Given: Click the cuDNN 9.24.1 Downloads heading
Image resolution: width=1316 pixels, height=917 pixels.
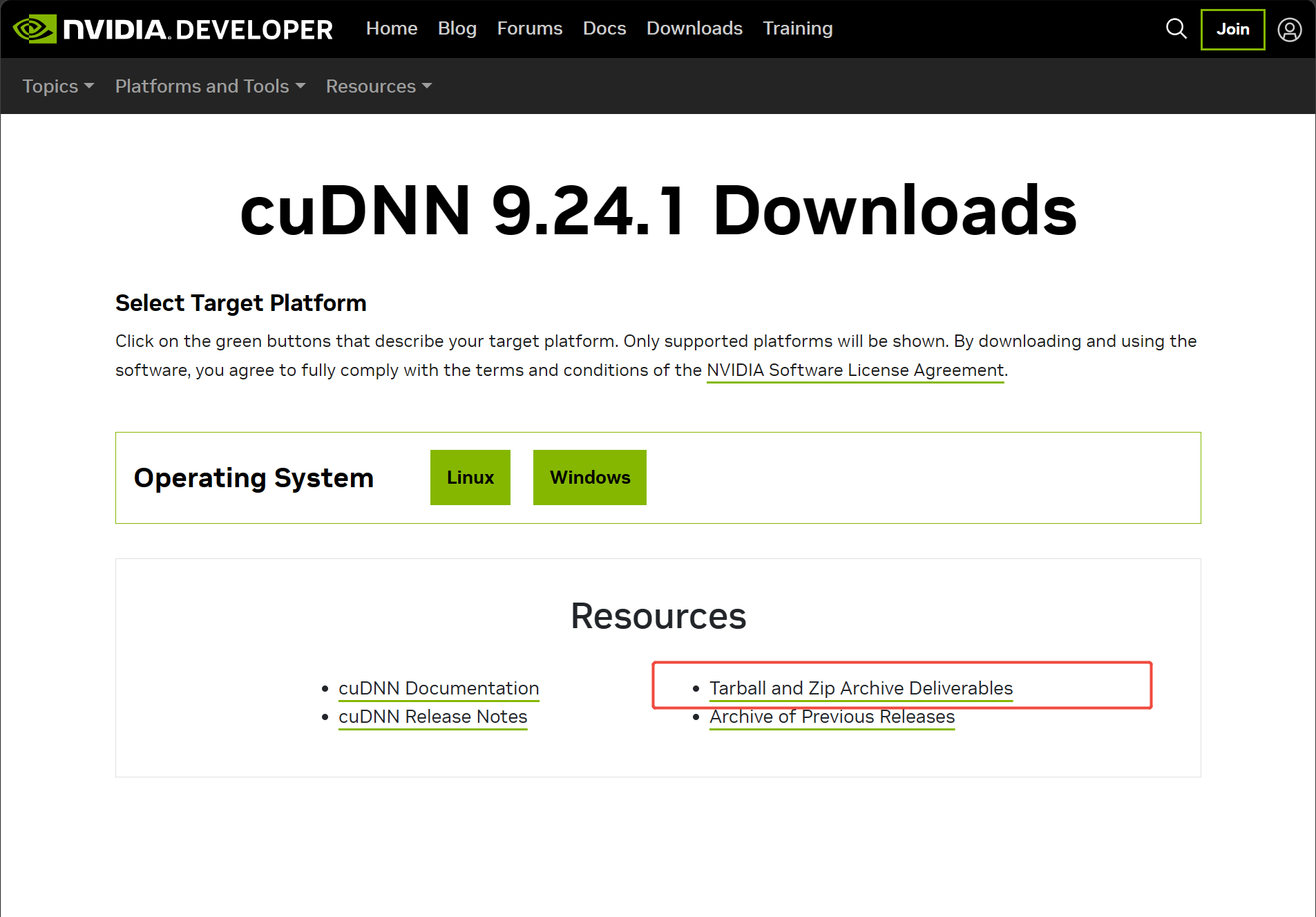Looking at the screenshot, I should point(658,211).
